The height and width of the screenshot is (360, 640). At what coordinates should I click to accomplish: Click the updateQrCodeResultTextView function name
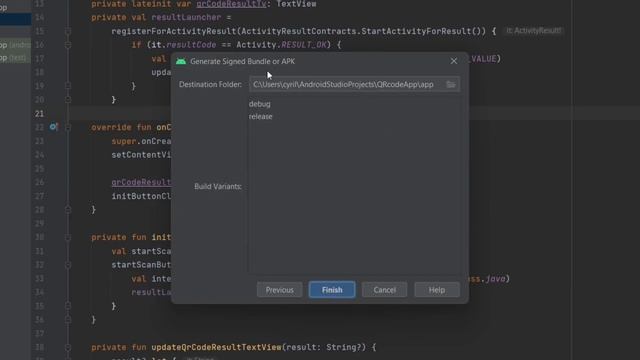coord(216,347)
